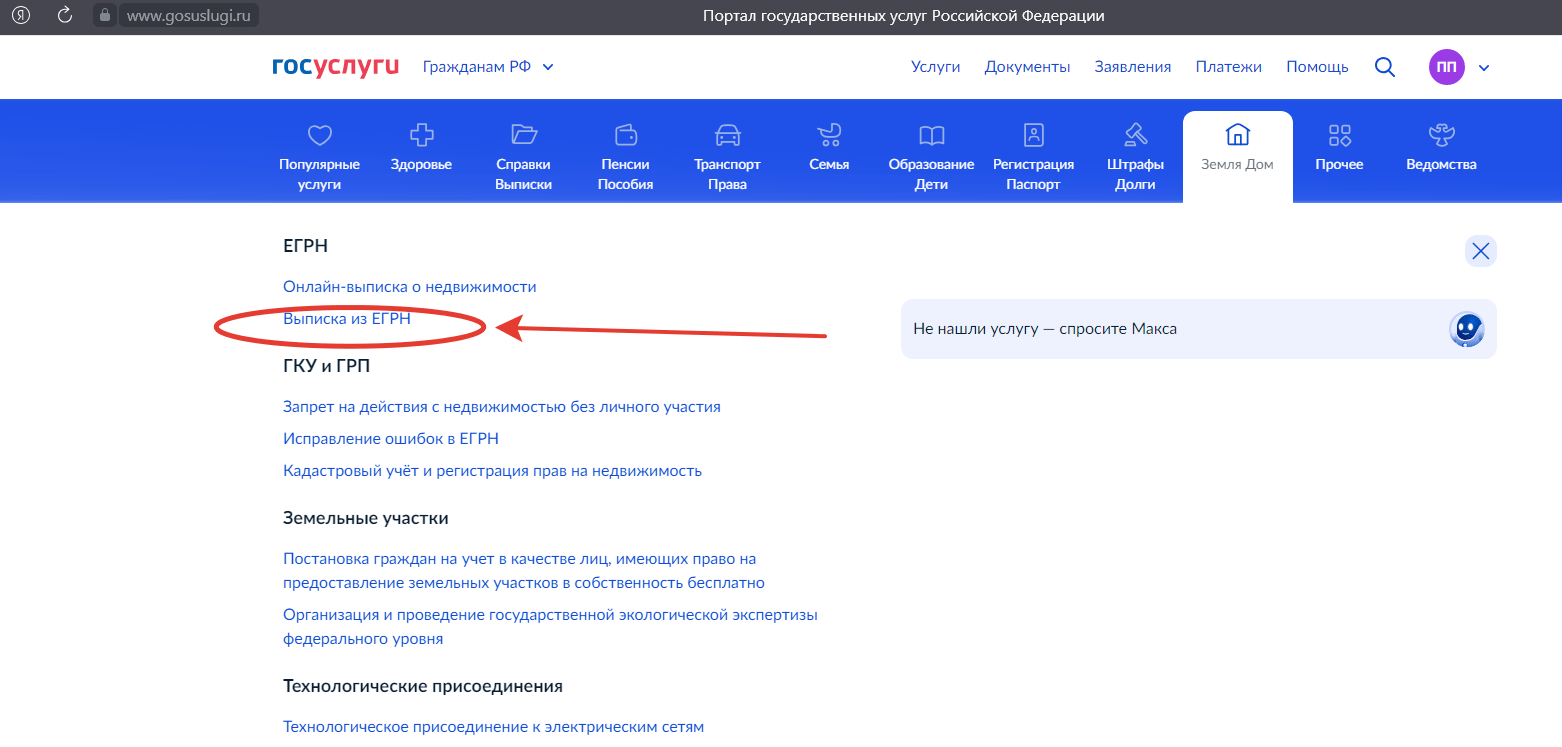Image resolution: width=1562 pixels, height=747 pixels.
Task: Expand the profile menu chevron
Action: tap(1484, 68)
